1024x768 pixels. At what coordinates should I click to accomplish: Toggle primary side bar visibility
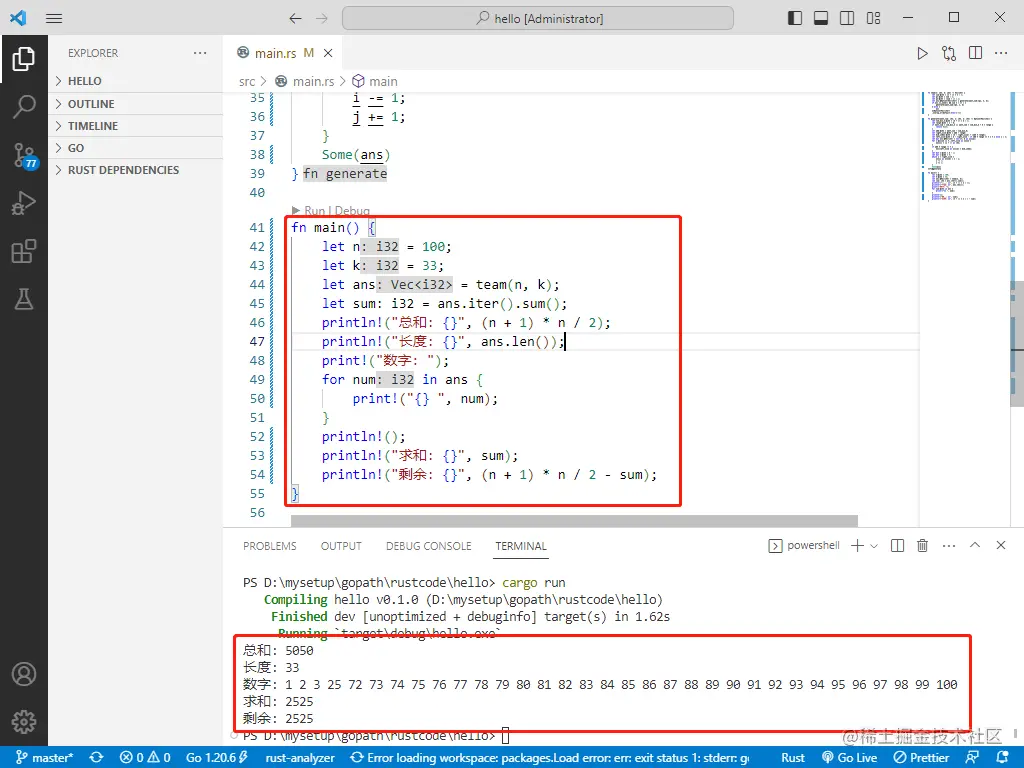coord(795,18)
